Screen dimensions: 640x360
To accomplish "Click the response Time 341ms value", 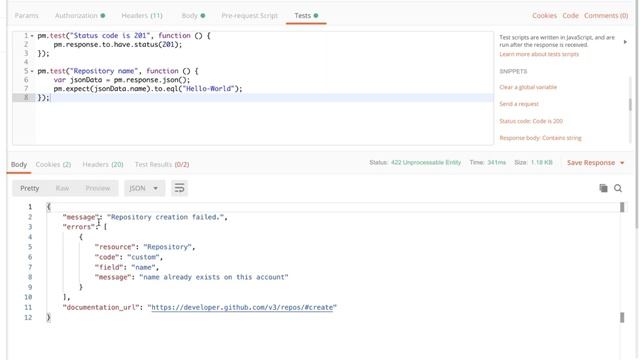I will tap(496, 162).
